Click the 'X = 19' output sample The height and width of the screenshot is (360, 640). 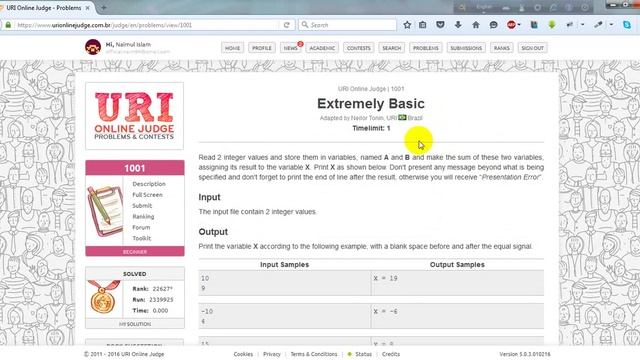pos(385,278)
